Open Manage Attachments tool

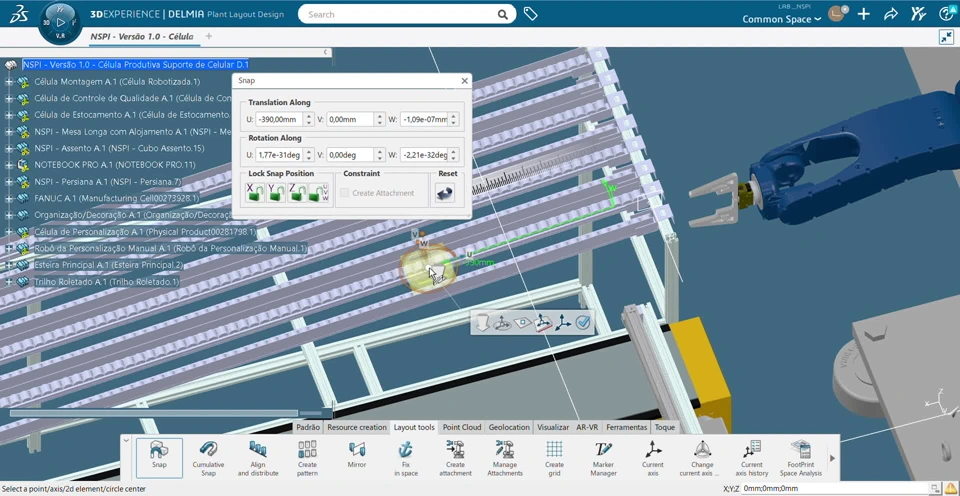click(x=505, y=458)
